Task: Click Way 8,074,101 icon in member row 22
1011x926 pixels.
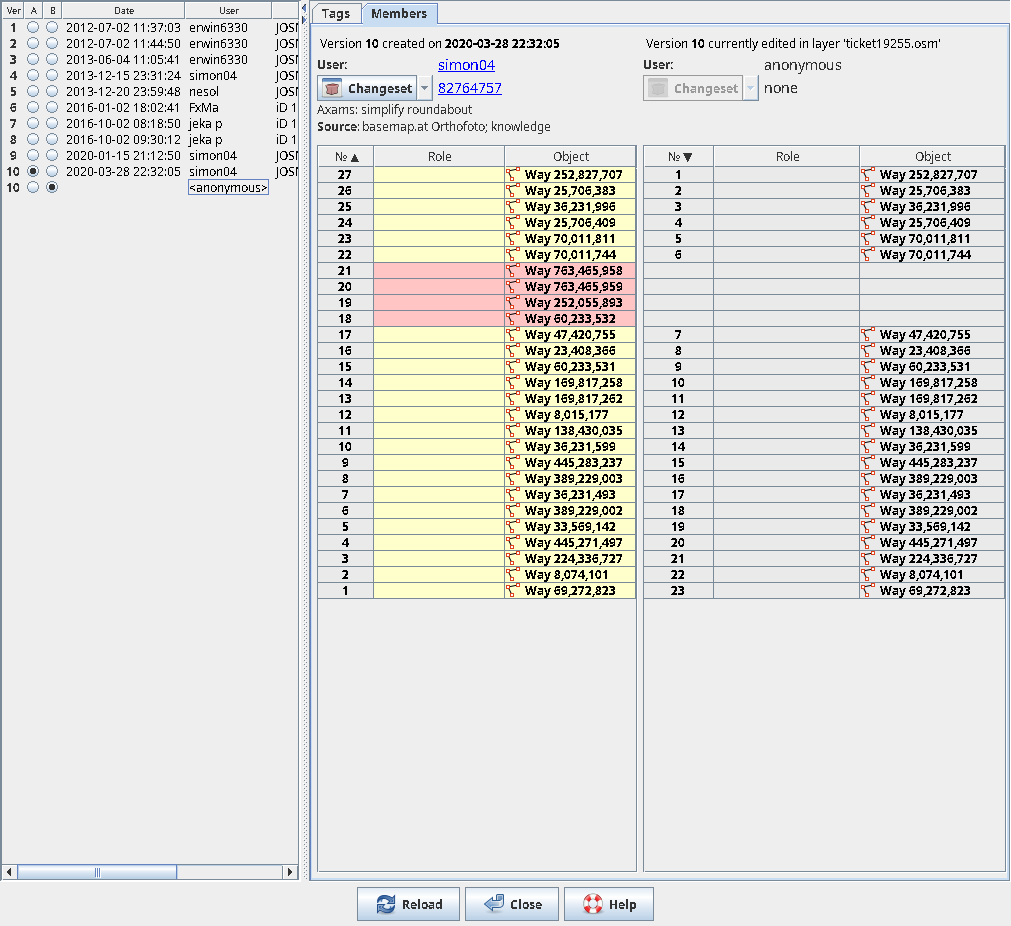Action: [x=869, y=575]
